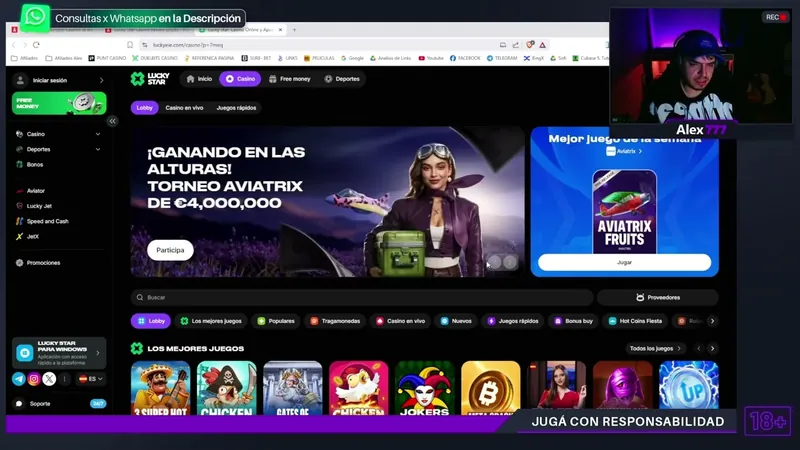Open the Instagram social icon
Image resolution: width=800 pixels, height=450 pixels.
[x=34, y=379]
